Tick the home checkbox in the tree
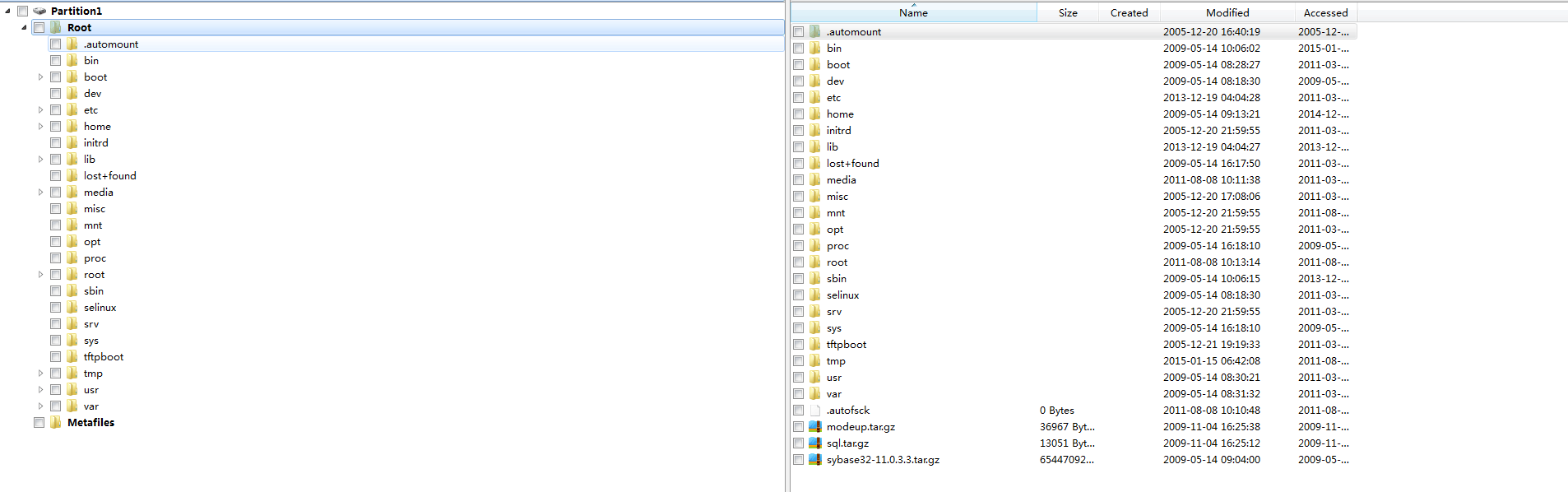The image size is (1568, 492). 56,126
